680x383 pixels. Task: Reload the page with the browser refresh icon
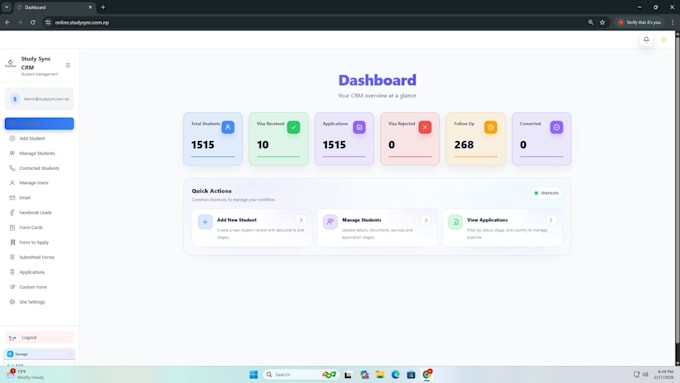pos(33,22)
